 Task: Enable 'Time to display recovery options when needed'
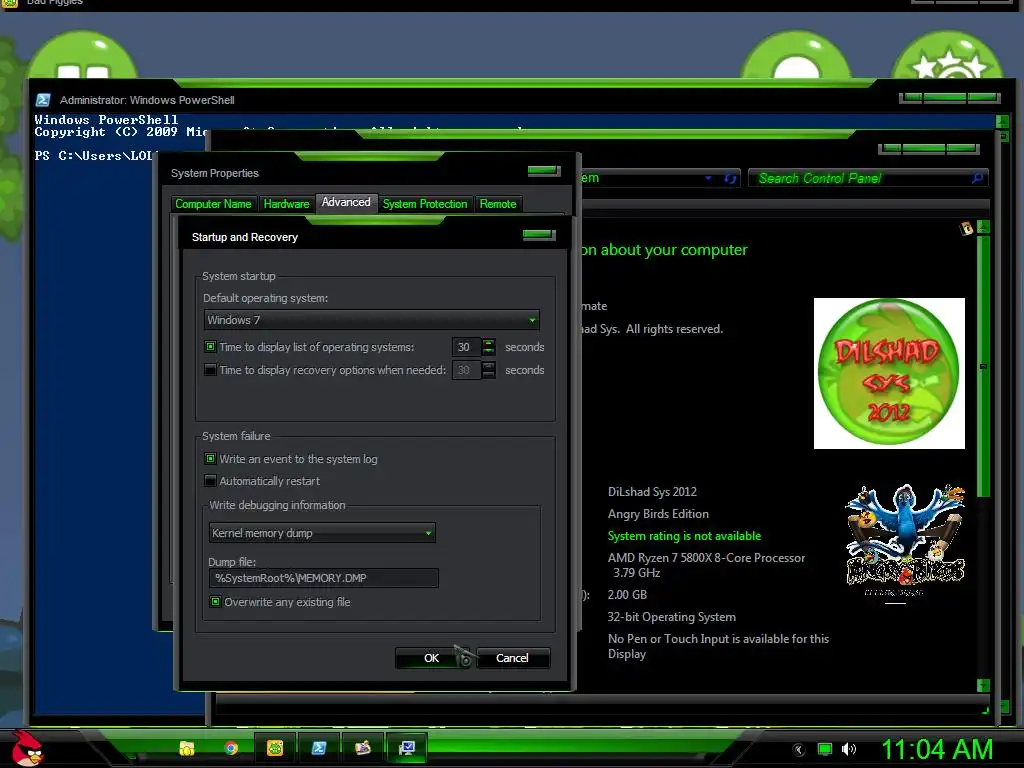coord(210,370)
